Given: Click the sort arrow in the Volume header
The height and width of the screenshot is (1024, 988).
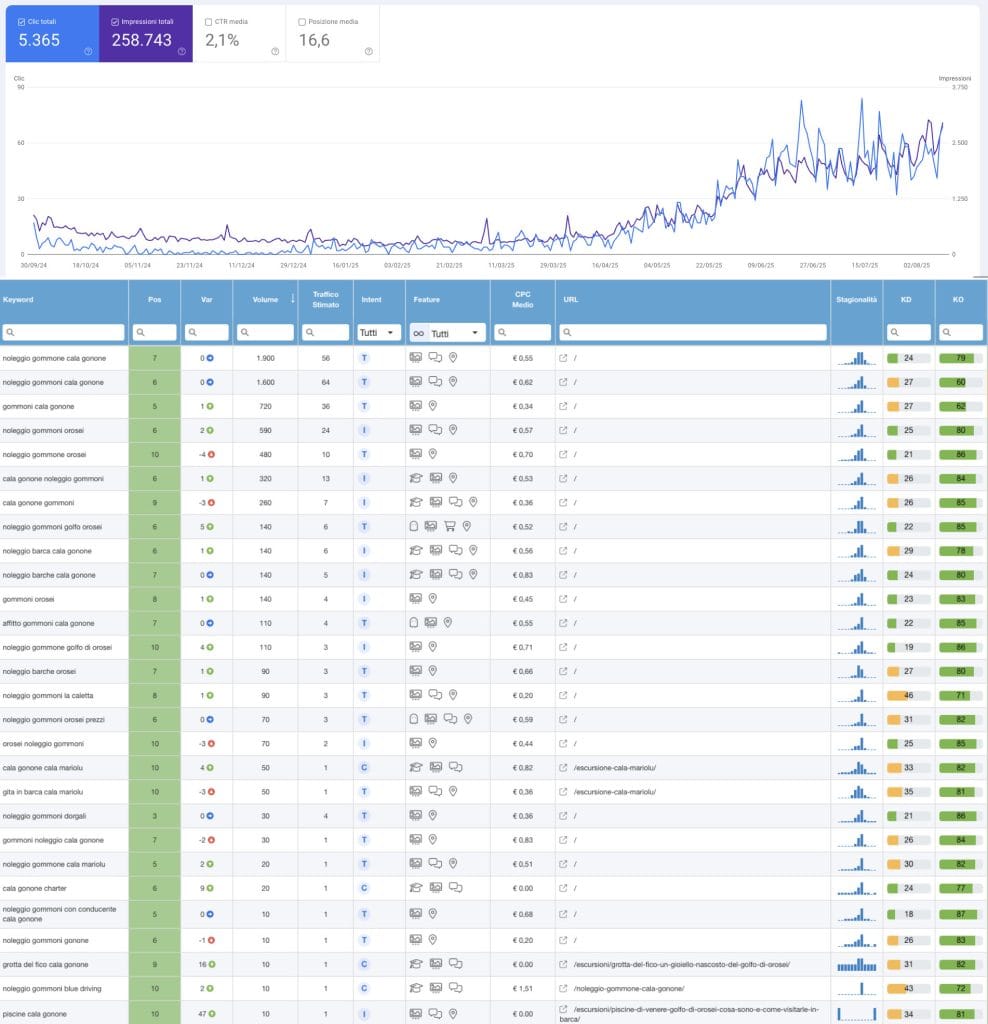Looking at the screenshot, I should [x=292, y=298].
